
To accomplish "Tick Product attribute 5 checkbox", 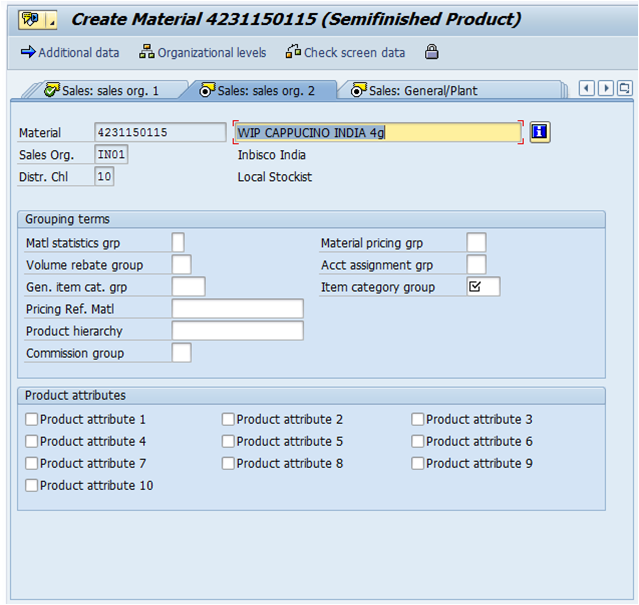I will (x=229, y=442).
